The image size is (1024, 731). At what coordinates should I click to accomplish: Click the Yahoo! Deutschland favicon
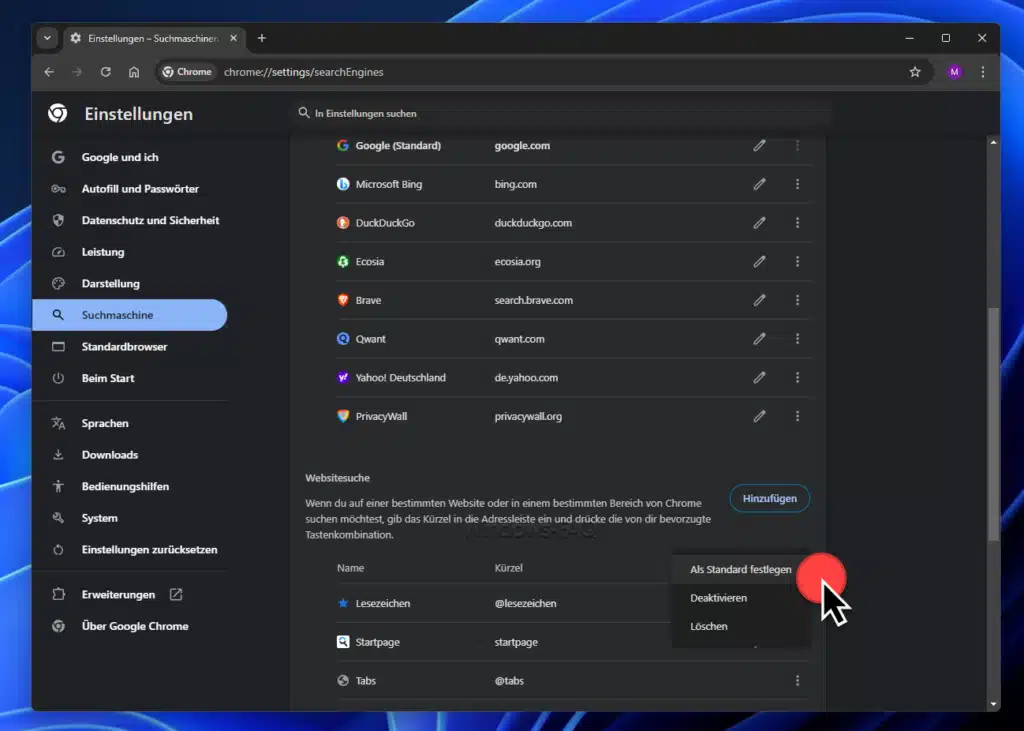pos(343,378)
